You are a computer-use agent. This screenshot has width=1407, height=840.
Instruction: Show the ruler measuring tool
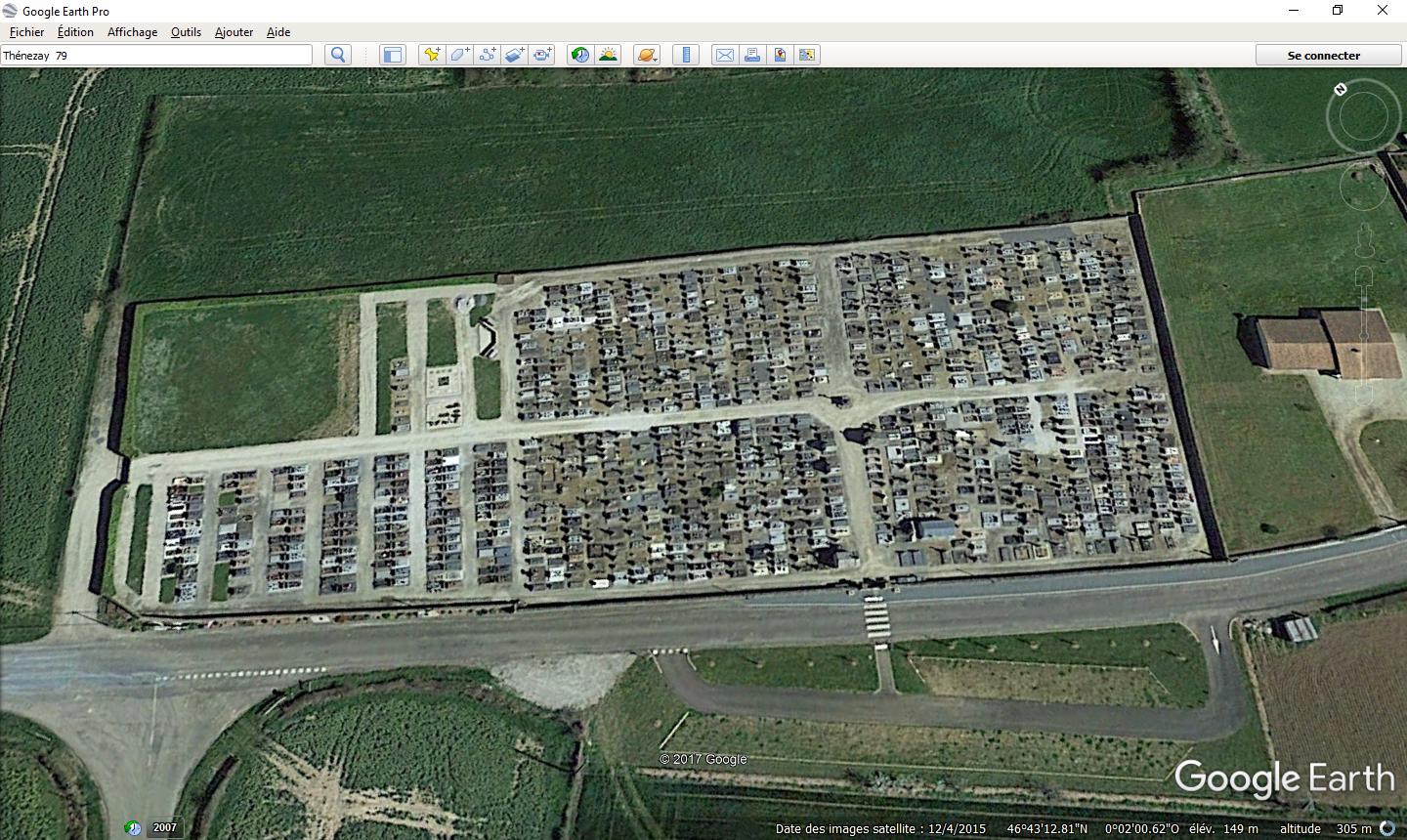tap(686, 55)
